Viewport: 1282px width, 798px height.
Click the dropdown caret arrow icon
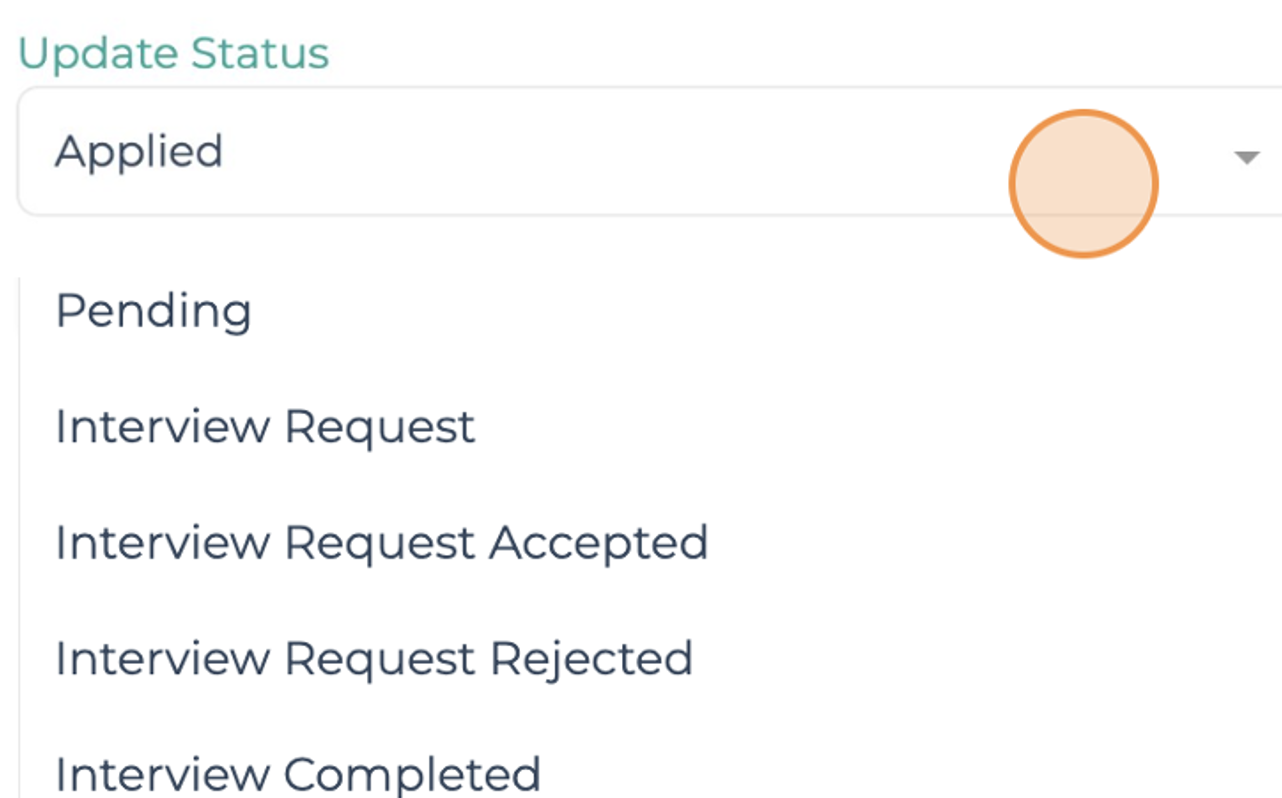(1246, 157)
